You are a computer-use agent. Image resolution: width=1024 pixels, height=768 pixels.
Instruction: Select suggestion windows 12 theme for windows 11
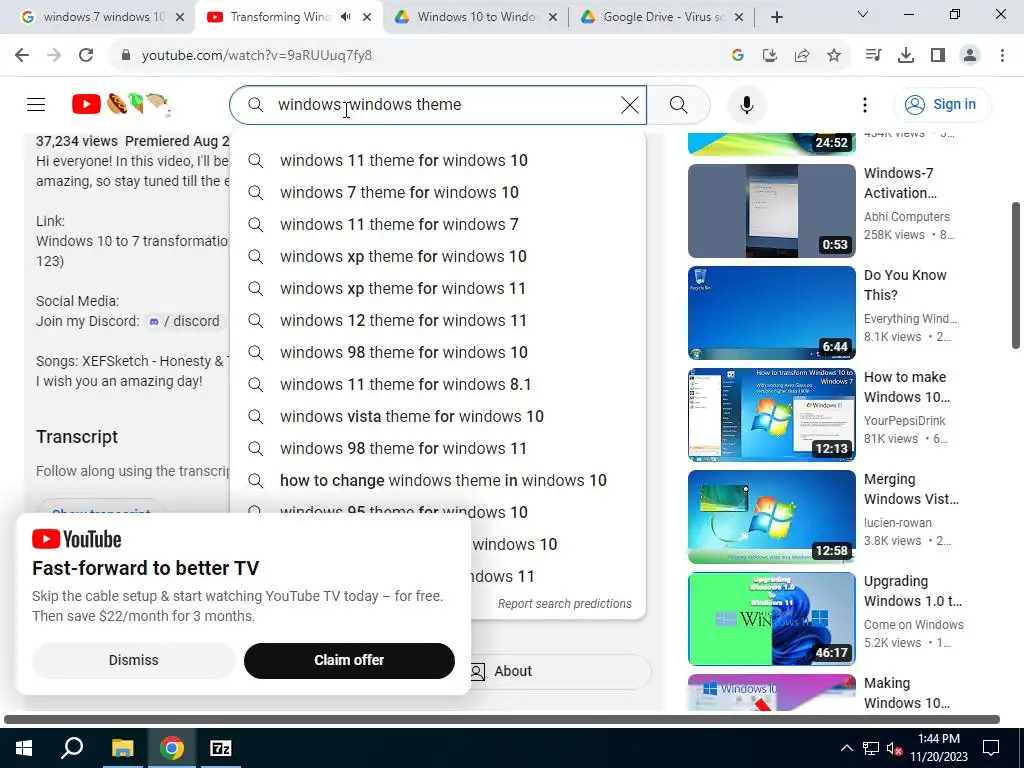click(x=438, y=321)
